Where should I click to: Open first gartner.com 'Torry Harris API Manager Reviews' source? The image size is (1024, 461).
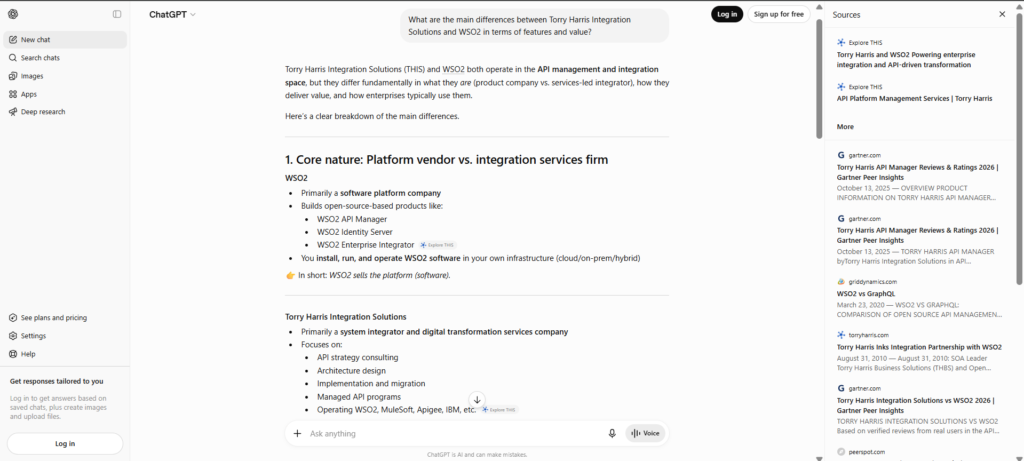(921, 178)
